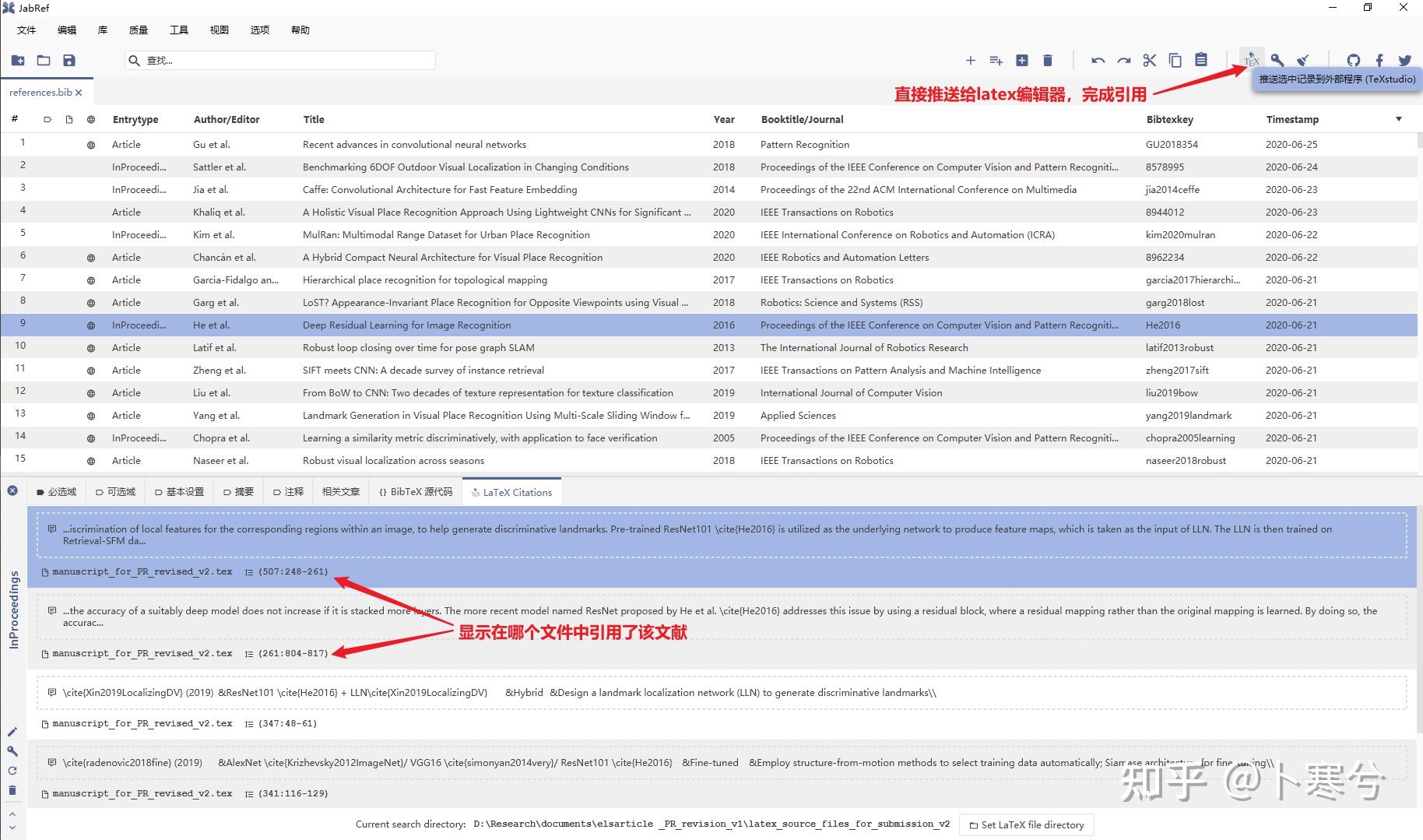
Task: Delete entry using top toolbar trash icon
Action: click(x=1048, y=60)
